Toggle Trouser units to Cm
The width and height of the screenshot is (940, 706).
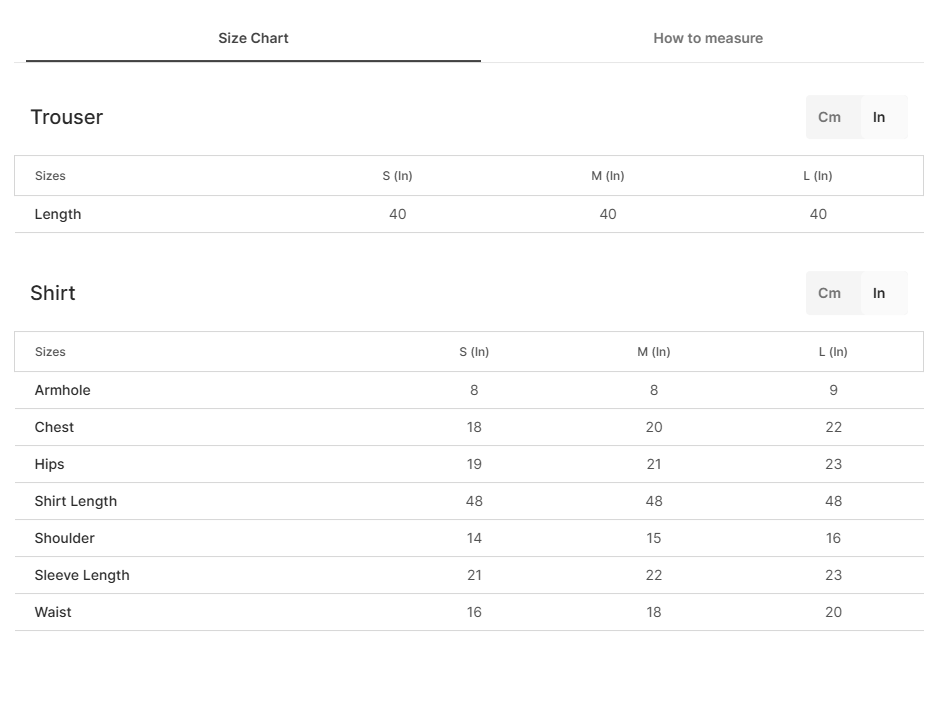coord(829,117)
